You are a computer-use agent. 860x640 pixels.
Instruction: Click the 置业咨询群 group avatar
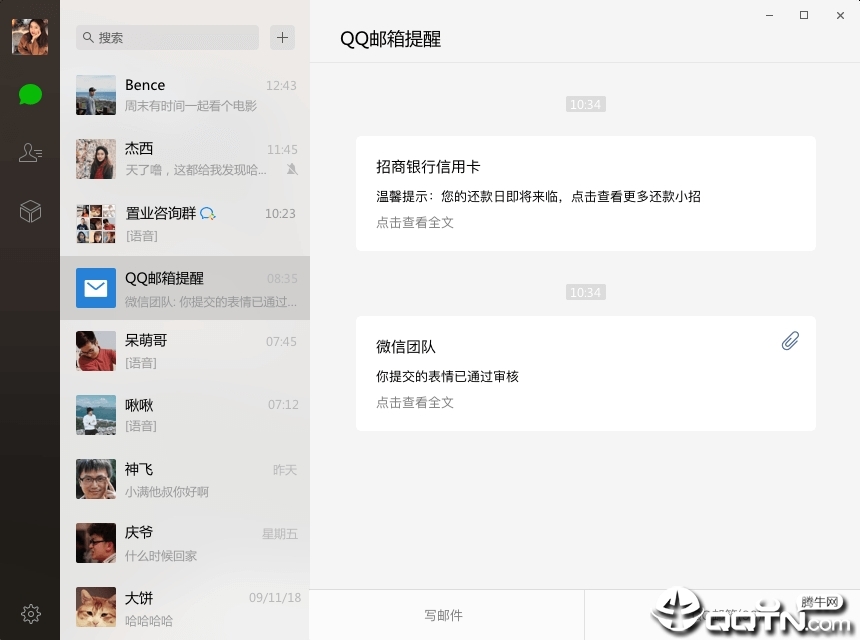click(96, 223)
